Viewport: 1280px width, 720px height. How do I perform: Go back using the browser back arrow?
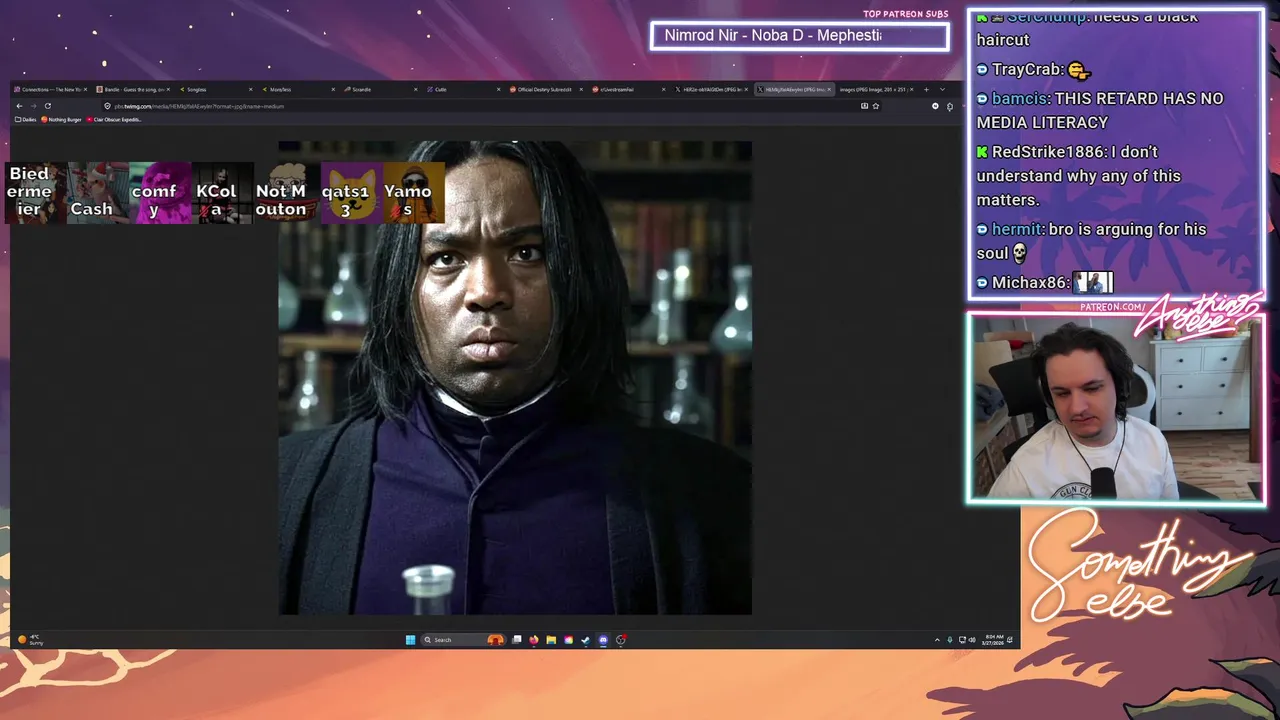click(x=19, y=106)
